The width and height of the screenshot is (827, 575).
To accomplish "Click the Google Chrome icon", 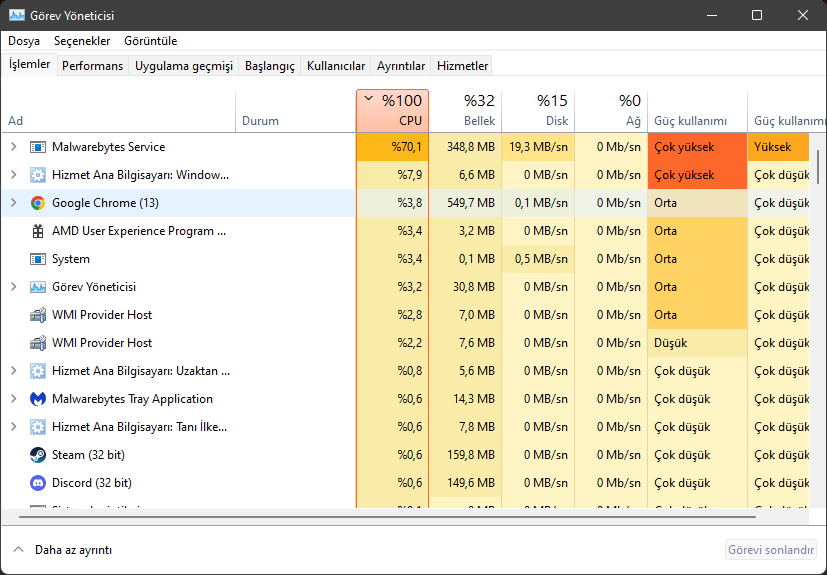I will pyautogui.click(x=37, y=203).
